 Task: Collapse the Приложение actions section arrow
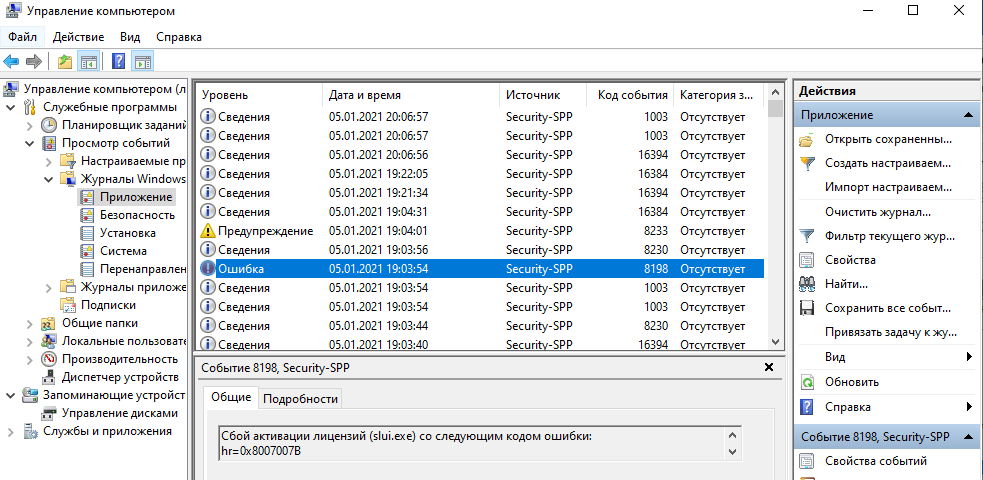tap(968, 115)
